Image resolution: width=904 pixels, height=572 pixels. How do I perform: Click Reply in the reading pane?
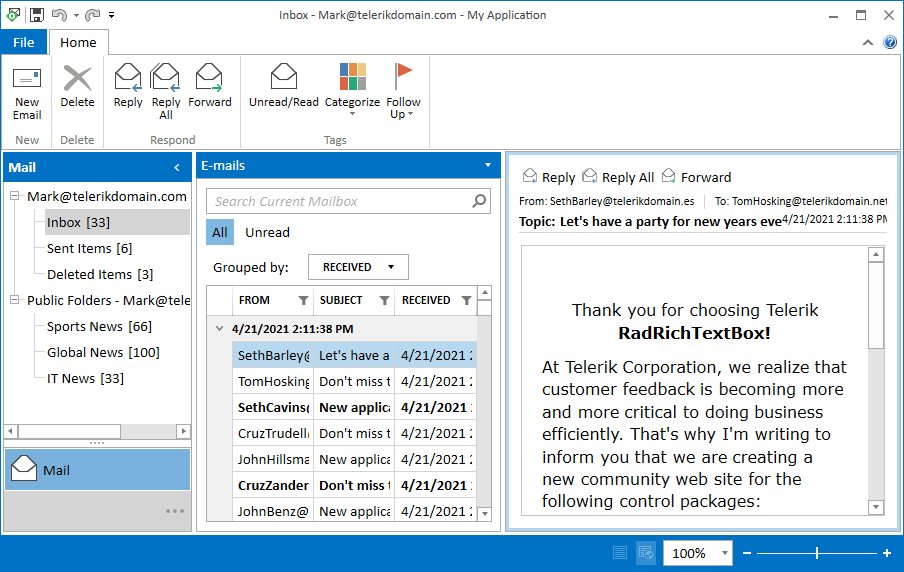pyautogui.click(x=549, y=177)
